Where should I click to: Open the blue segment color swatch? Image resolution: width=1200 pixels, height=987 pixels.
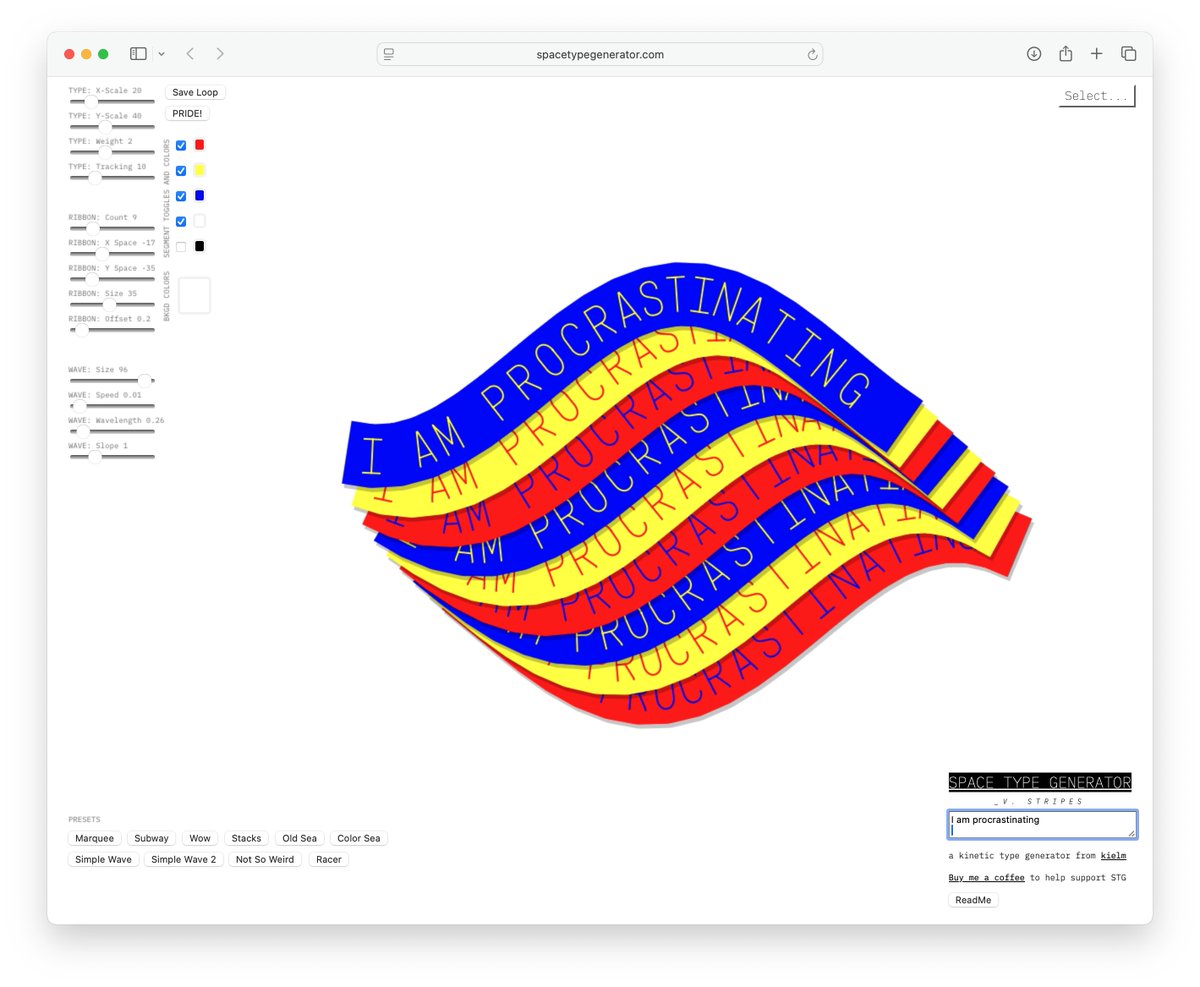199,195
